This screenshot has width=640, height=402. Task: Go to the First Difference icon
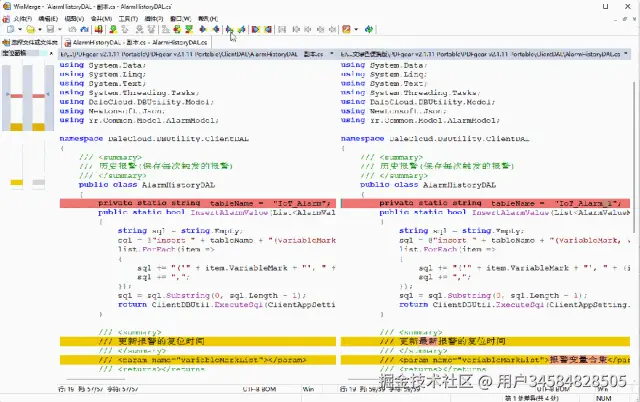click(165, 29)
